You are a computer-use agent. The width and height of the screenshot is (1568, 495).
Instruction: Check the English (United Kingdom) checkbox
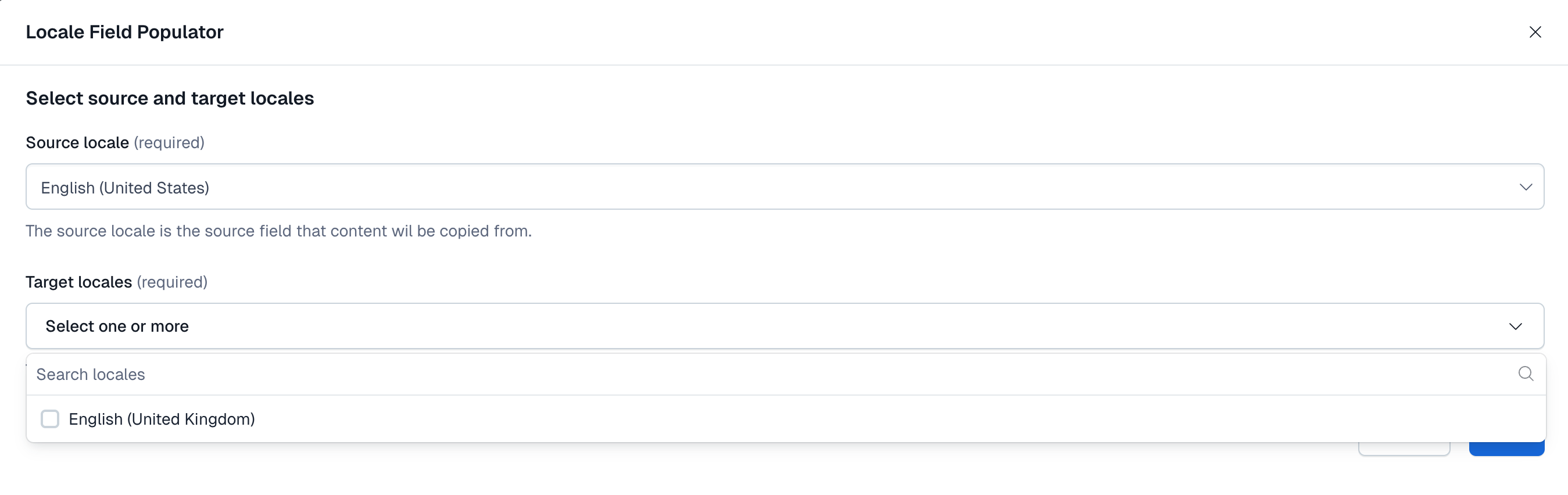coord(50,419)
